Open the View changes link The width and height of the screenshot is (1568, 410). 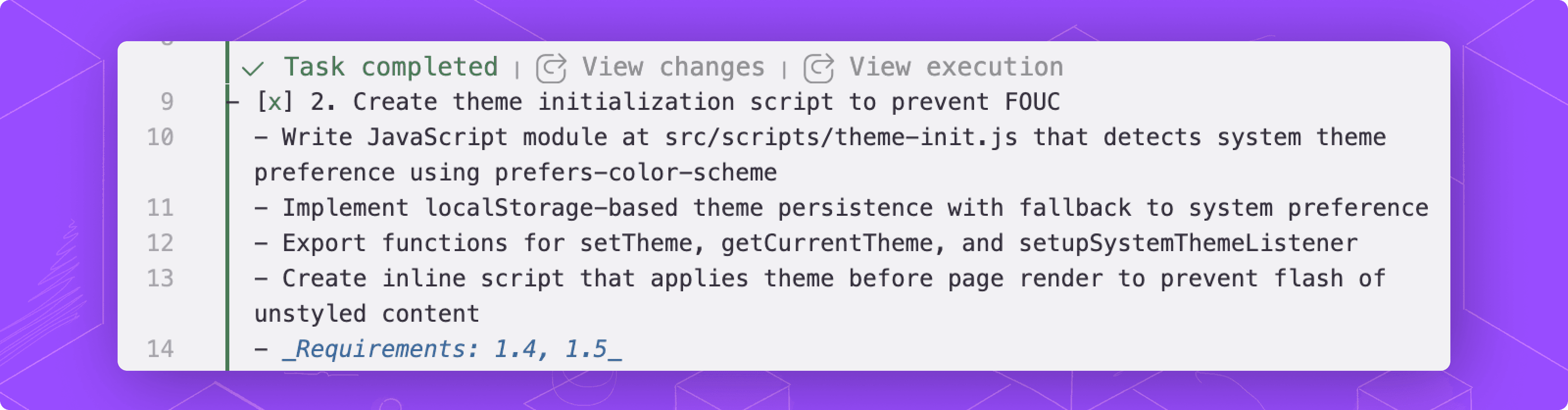pos(673,66)
